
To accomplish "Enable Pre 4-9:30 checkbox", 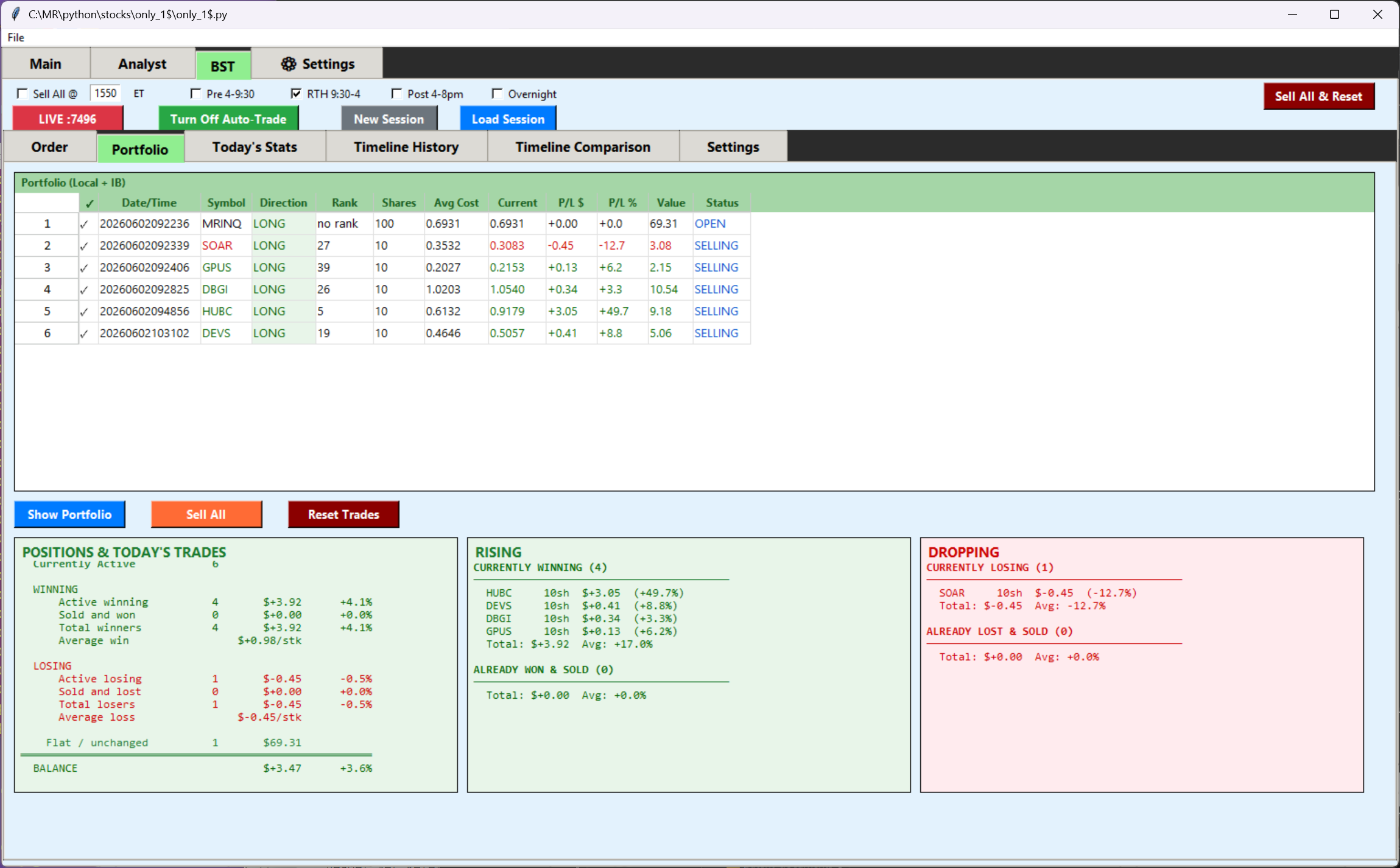I will pos(196,94).
